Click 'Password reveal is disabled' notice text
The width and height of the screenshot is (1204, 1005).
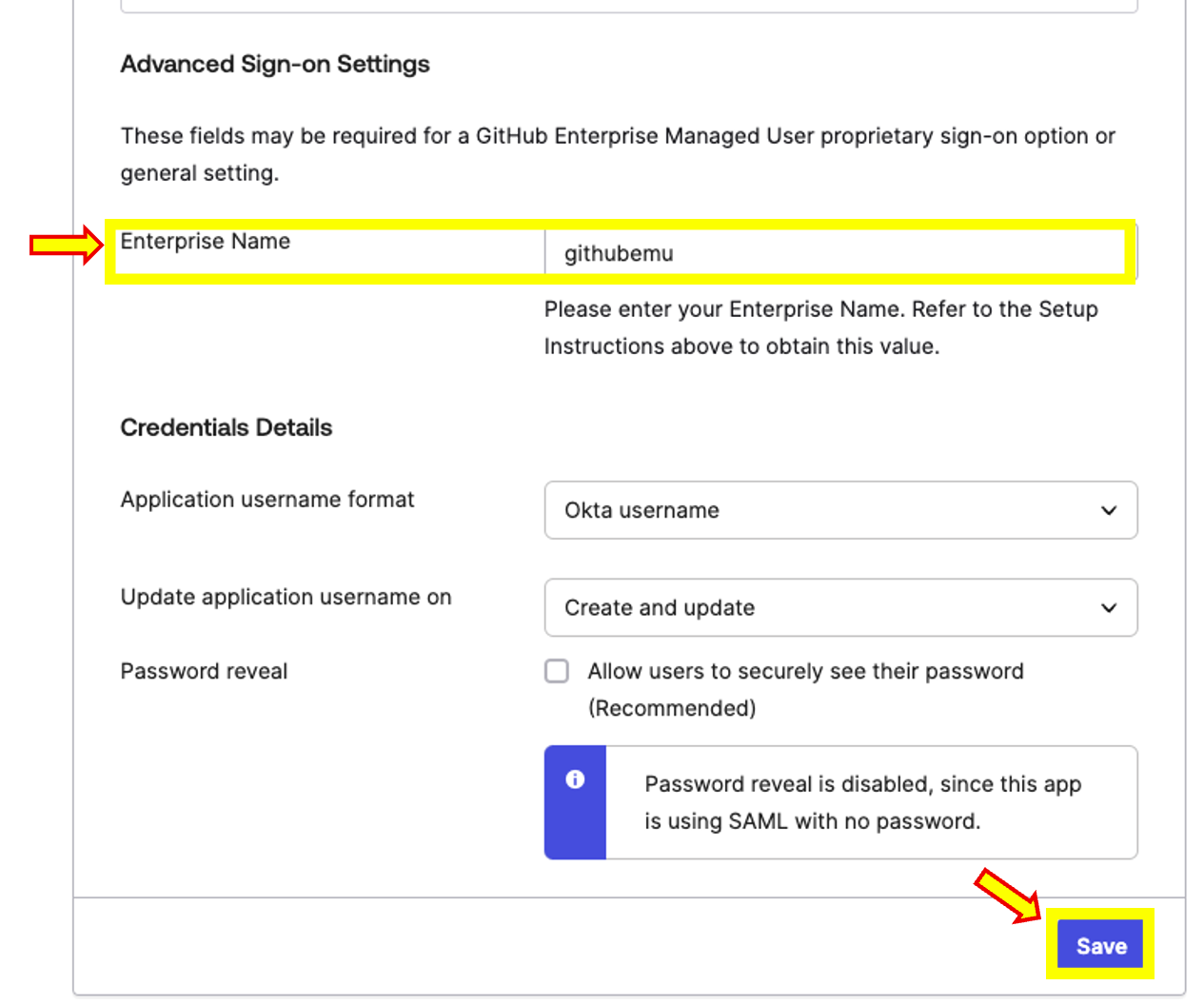[x=863, y=802]
